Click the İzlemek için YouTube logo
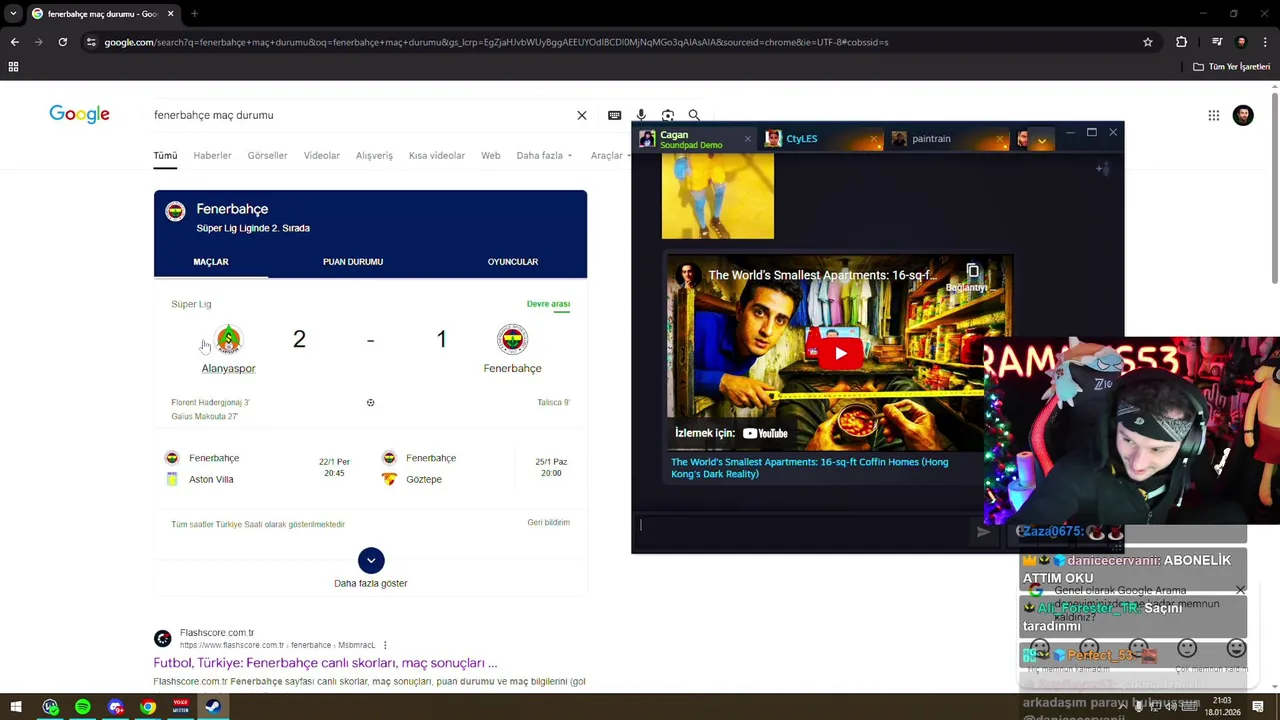Image resolution: width=1280 pixels, height=720 pixels. 766,433
